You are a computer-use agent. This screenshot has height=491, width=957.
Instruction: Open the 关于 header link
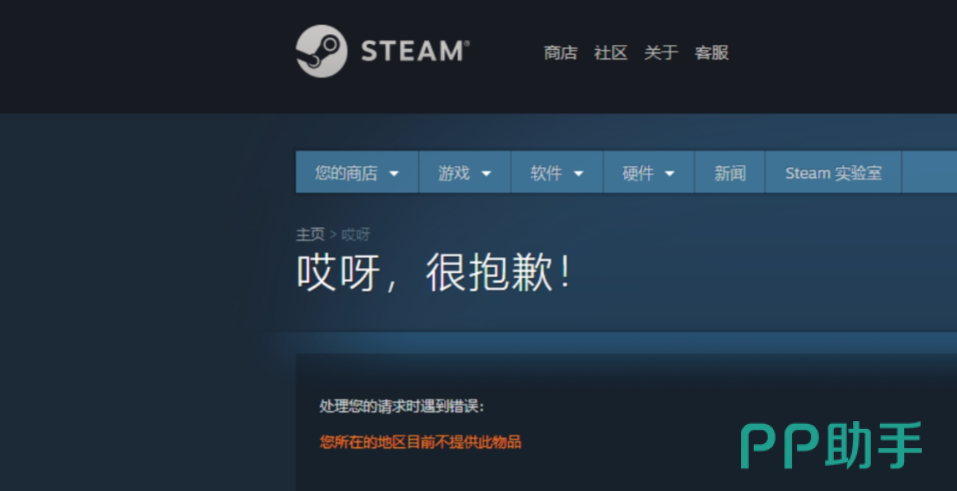[x=661, y=53]
